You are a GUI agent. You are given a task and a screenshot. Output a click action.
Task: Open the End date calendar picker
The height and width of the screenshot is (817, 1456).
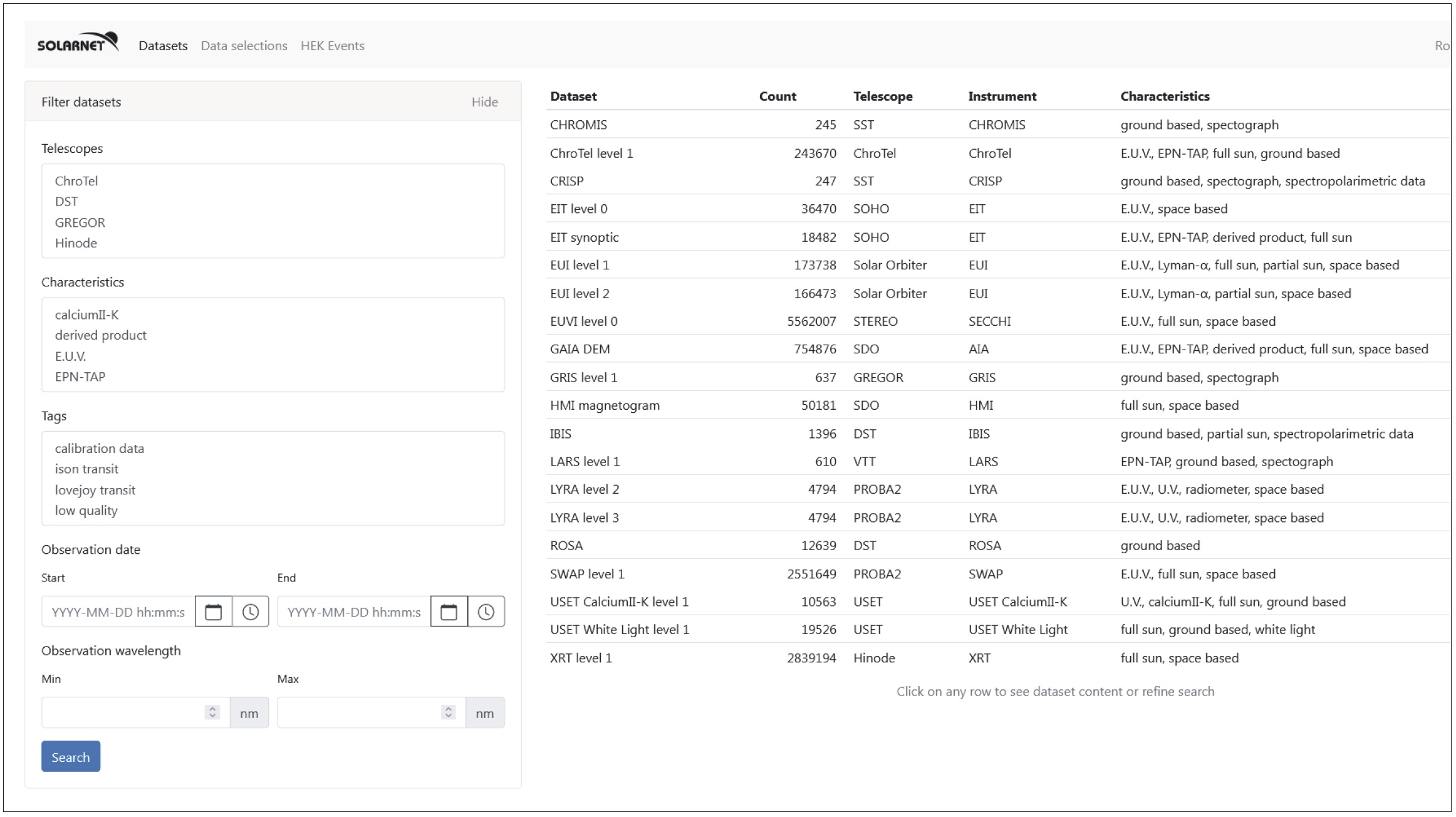tap(449, 611)
